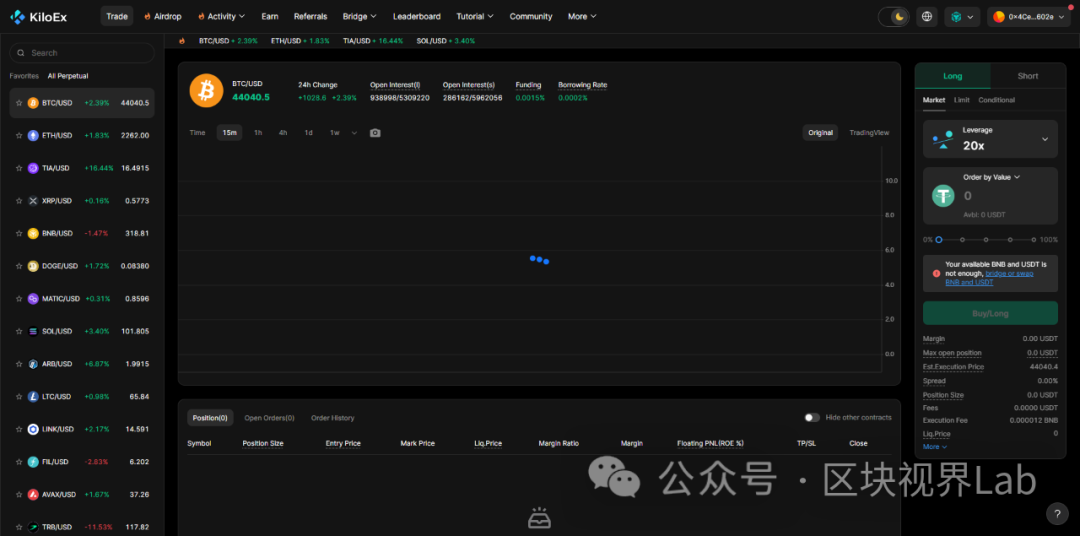Toggle dark mode moon switch
Viewport: 1080px width, 536px height.
(x=894, y=17)
